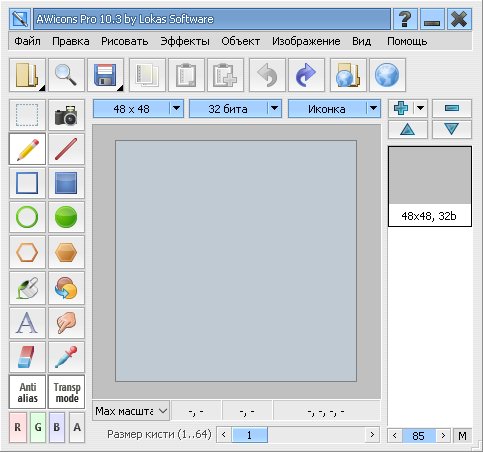Select the outlined green ellipse tool
483x452 pixels.
click(x=27, y=217)
